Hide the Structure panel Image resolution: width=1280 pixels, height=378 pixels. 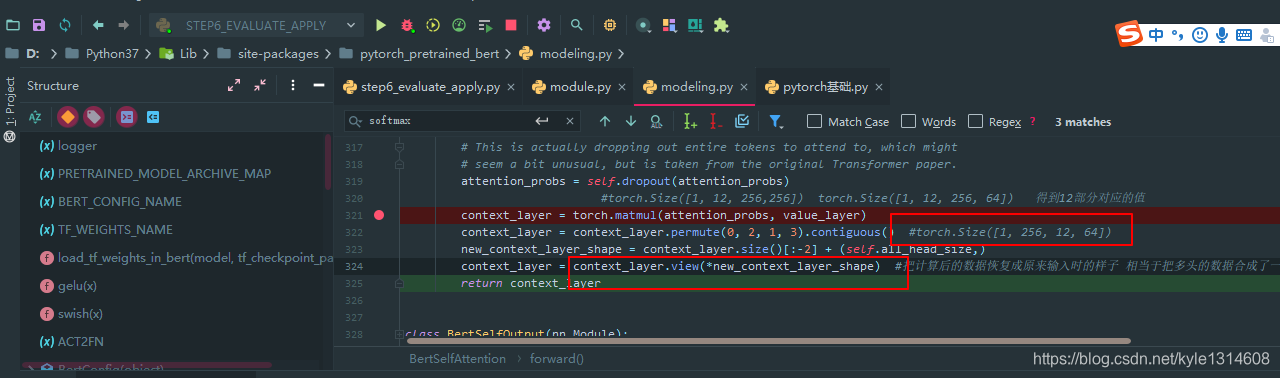pyautogui.click(x=319, y=86)
